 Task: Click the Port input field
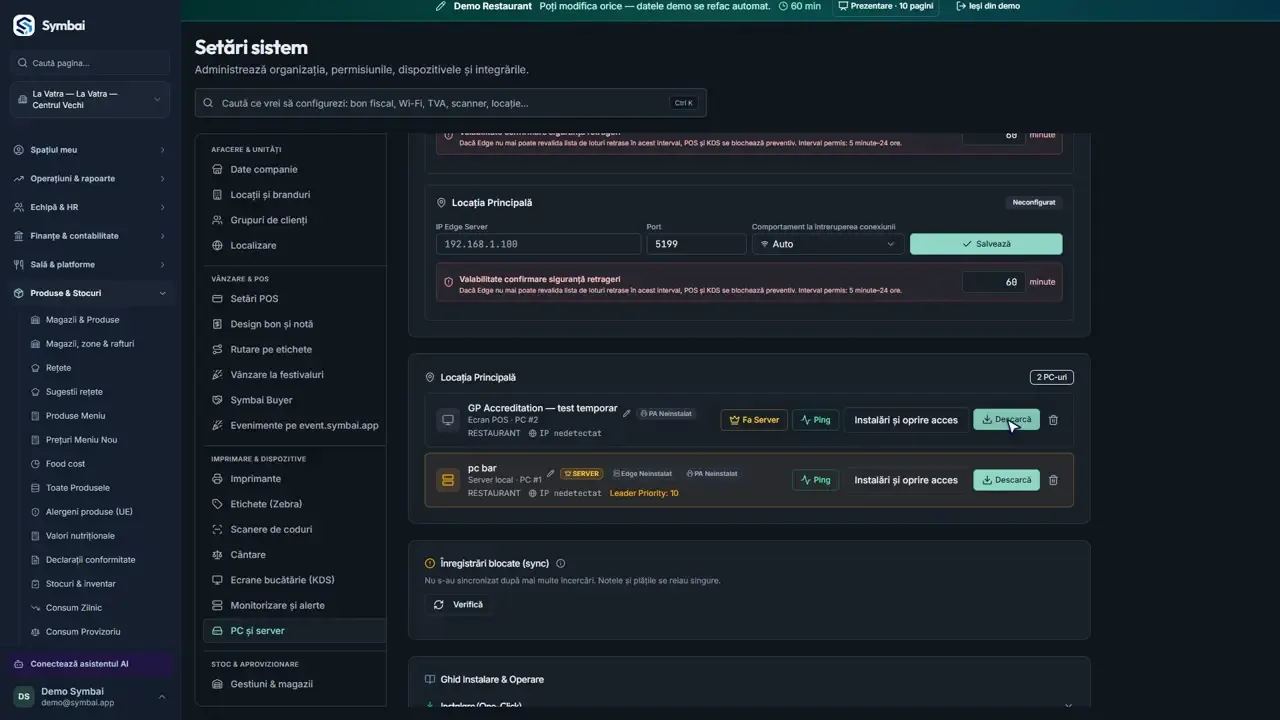click(696, 244)
